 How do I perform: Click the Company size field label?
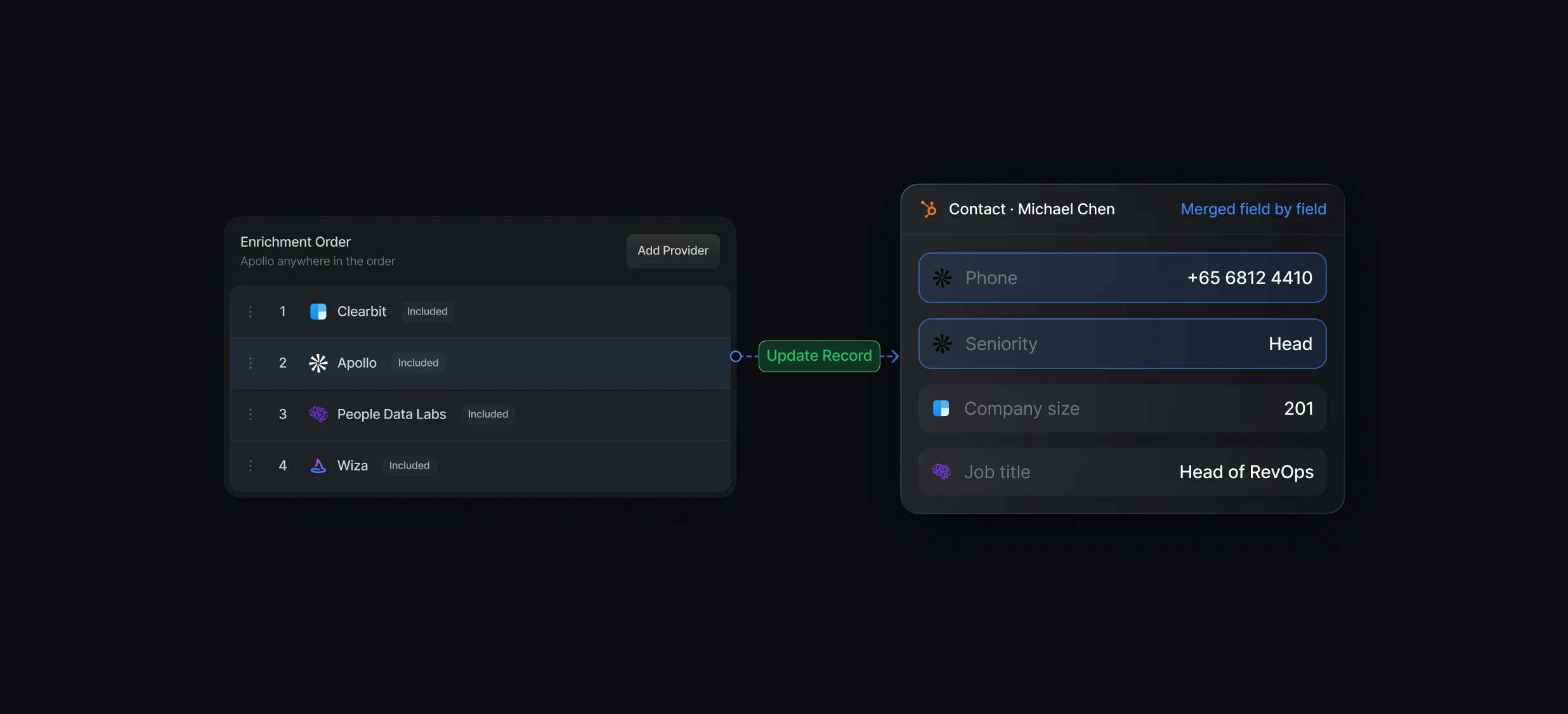(x=1021, y=409)
